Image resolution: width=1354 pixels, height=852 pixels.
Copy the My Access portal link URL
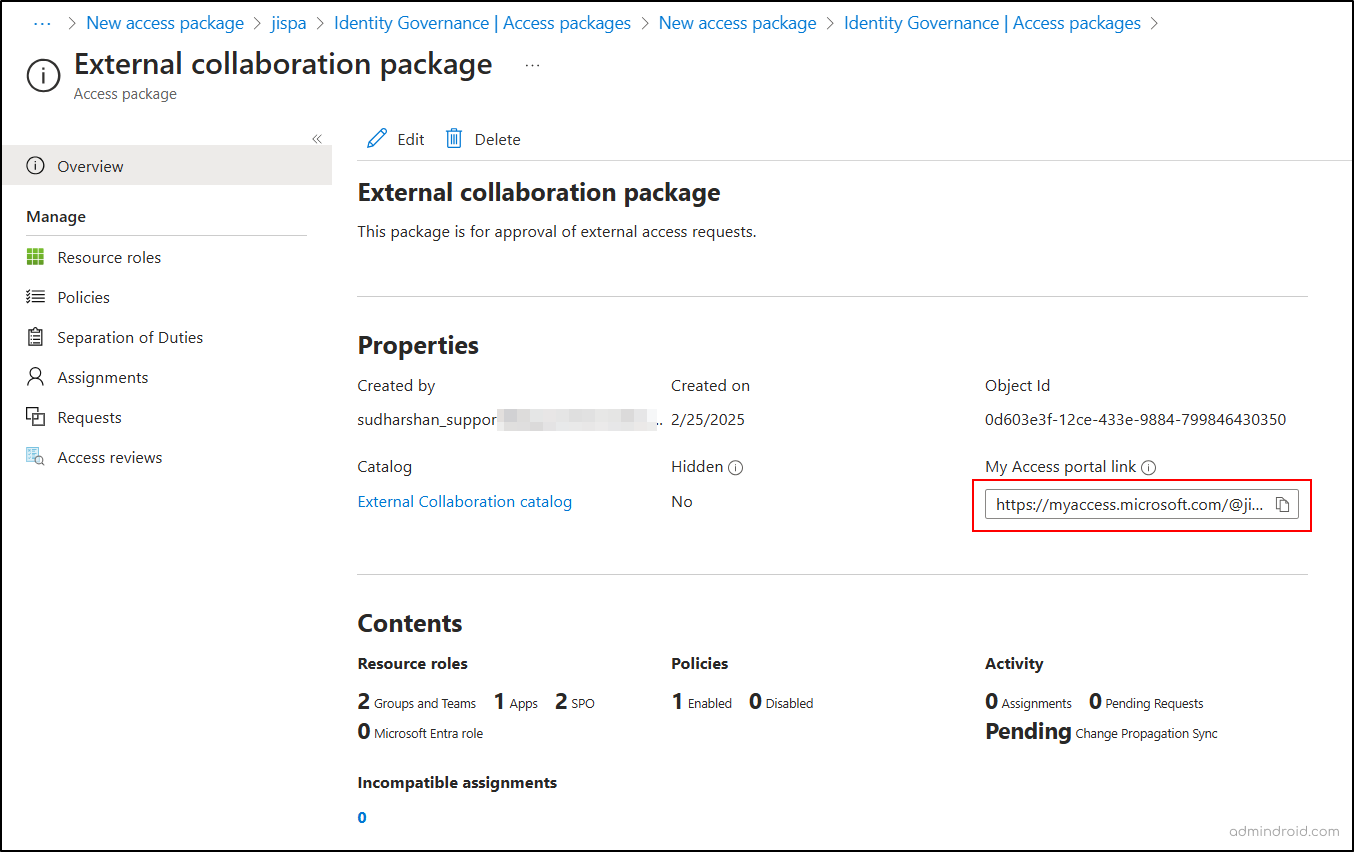point(1283,504)
